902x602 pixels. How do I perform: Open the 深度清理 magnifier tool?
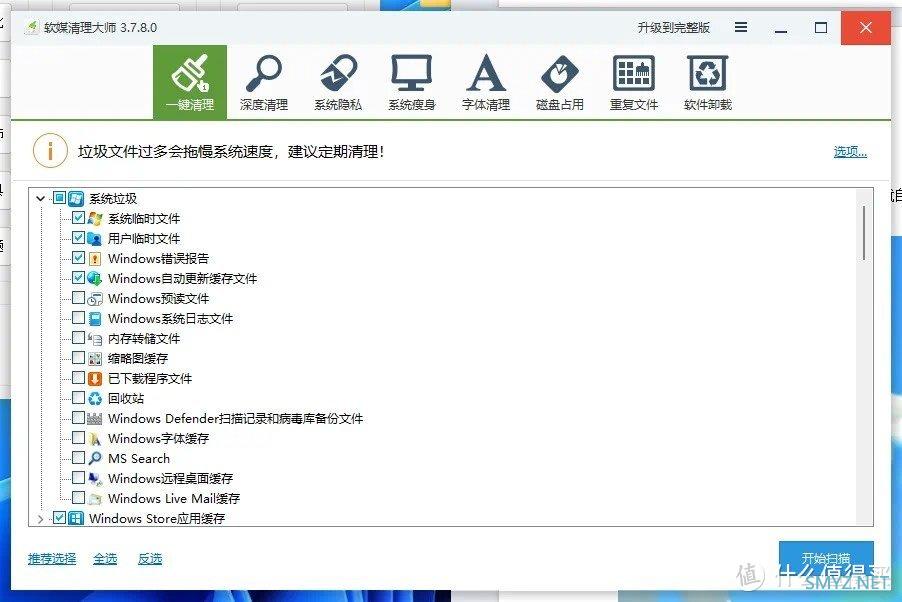coord(264,82)
